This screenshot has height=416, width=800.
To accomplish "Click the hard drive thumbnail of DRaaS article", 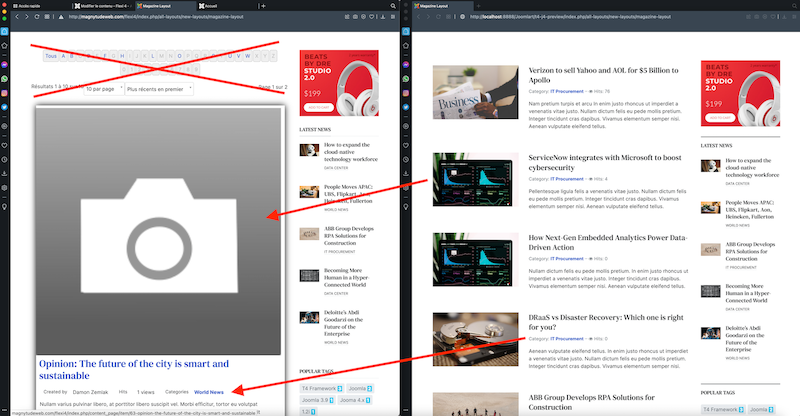I will coord(476,339).
